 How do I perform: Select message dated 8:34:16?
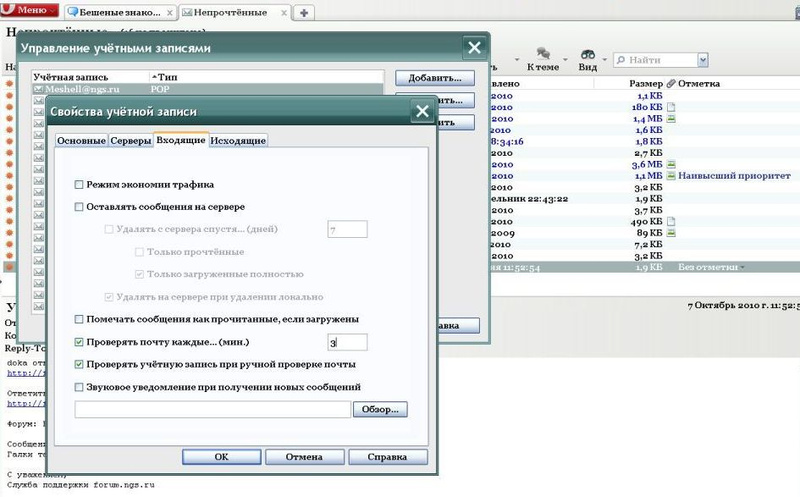[x=643, y=141]
